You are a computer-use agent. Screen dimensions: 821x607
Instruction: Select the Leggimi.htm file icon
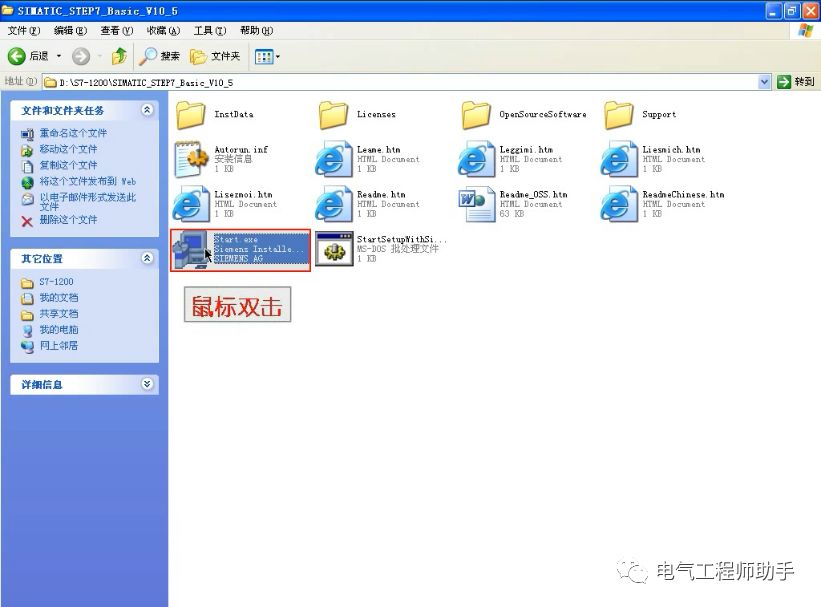(476, 159)
